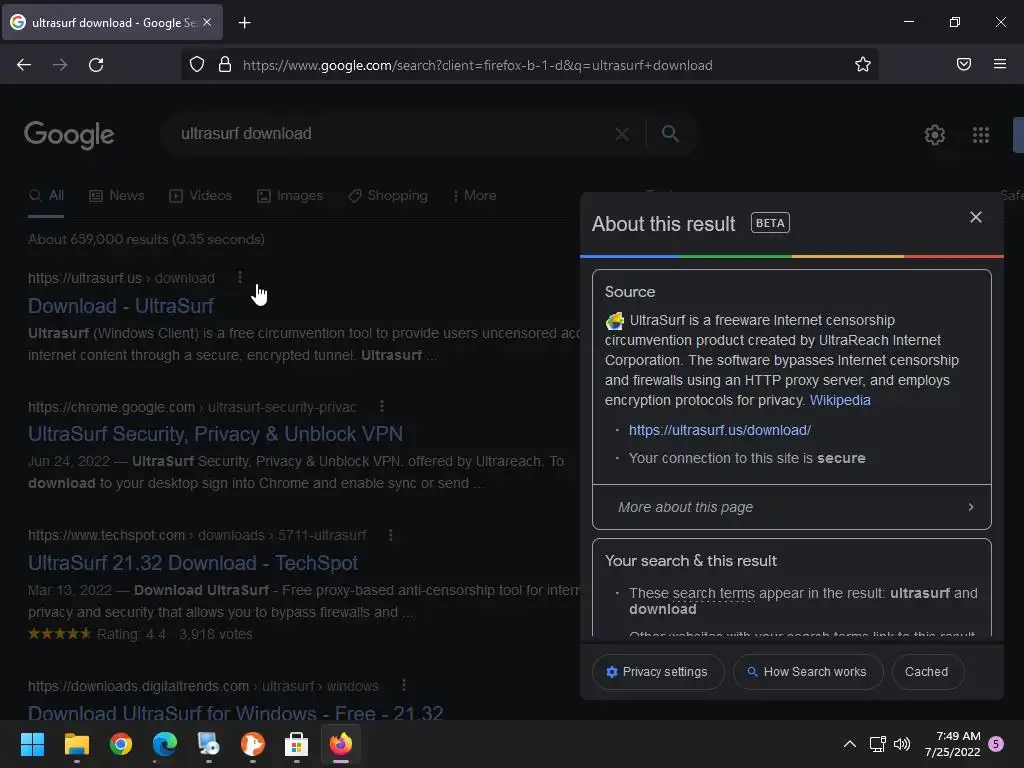Select the All results tab
Viewport: 1024px width, 768px height.
pyautogui.click(x=46, y=195)
